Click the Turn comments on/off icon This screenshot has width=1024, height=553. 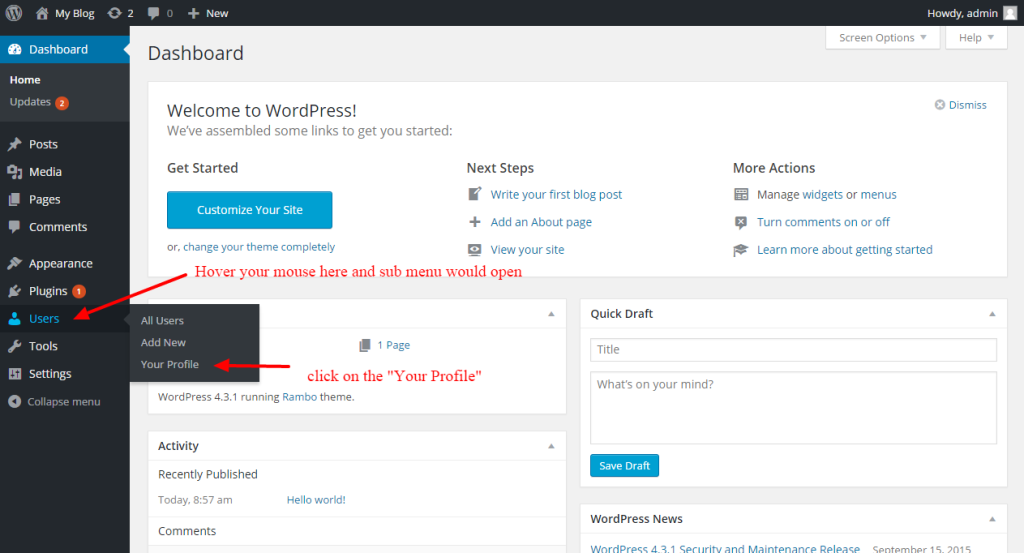coord(741,223)
